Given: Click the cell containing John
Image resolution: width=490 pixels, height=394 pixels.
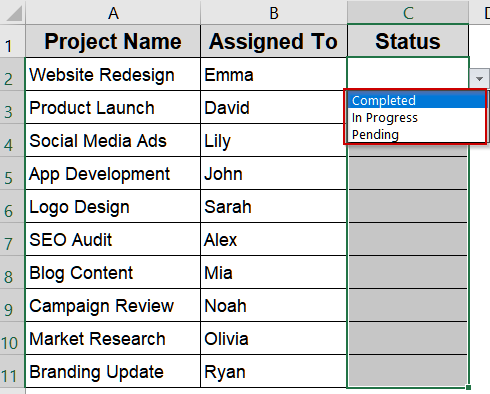Looking at the screenshot, I should (x=274, y=173).
